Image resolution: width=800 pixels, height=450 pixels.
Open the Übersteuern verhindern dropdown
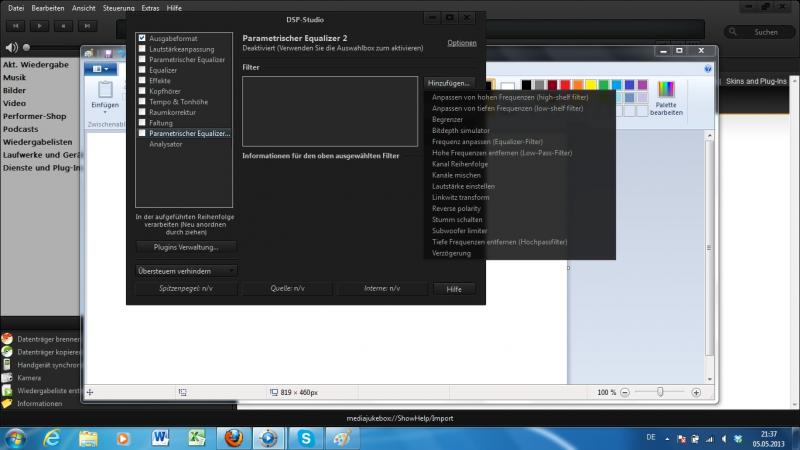[187, 270]
